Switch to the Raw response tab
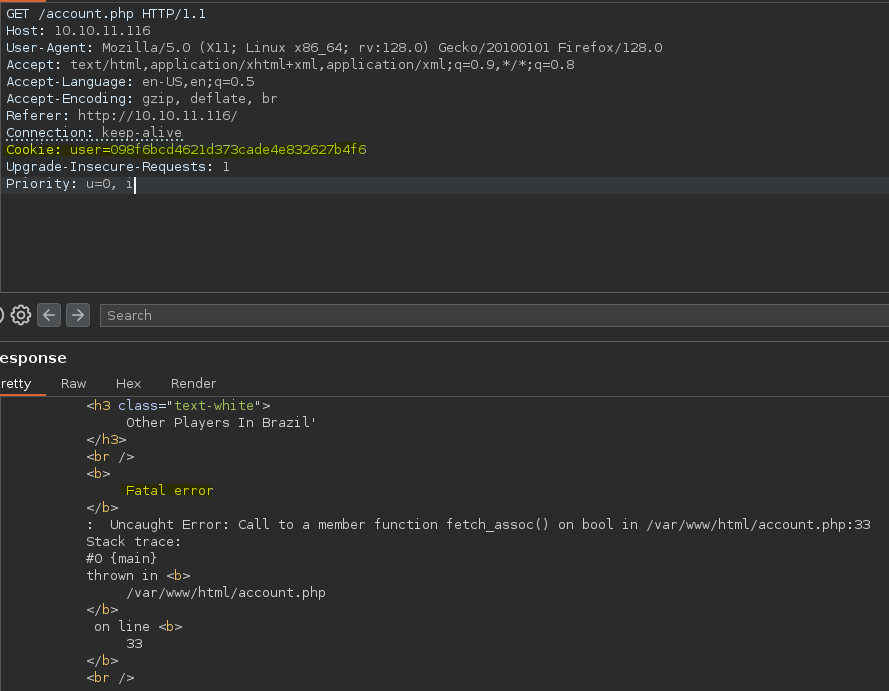The image size is (889, 691). (73, 384)
